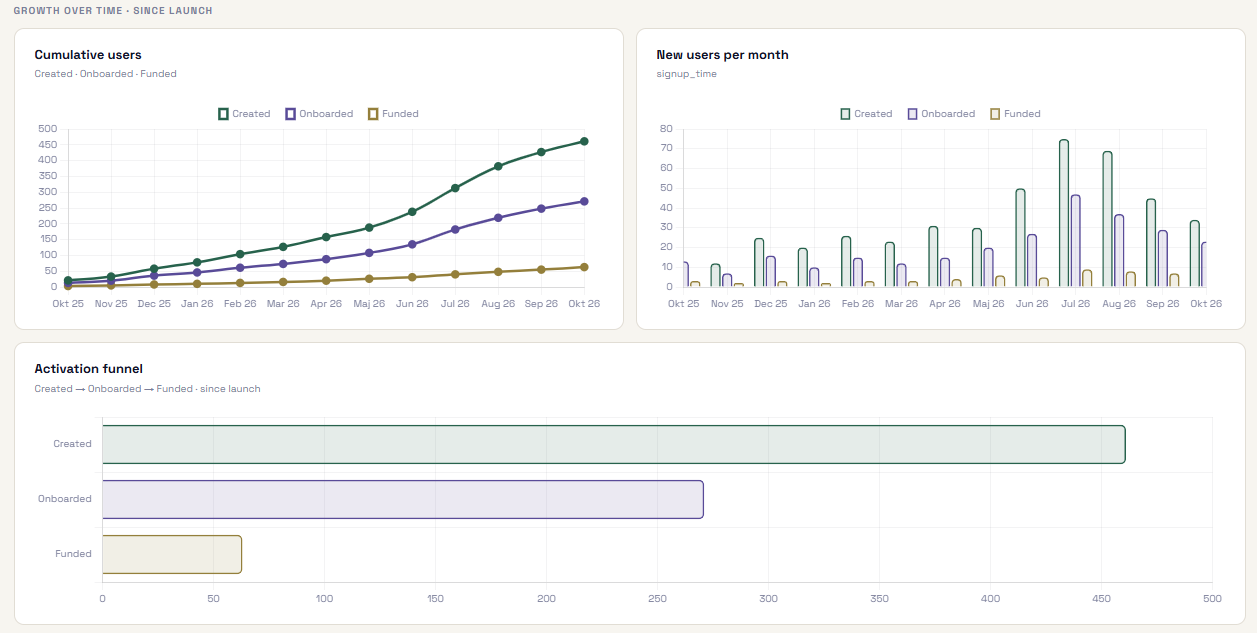The width and height of the screenshot is (1257, 633).
Task: Click Maj 26 Onboarded bar in monthly chart
Action: pos(988,268)
